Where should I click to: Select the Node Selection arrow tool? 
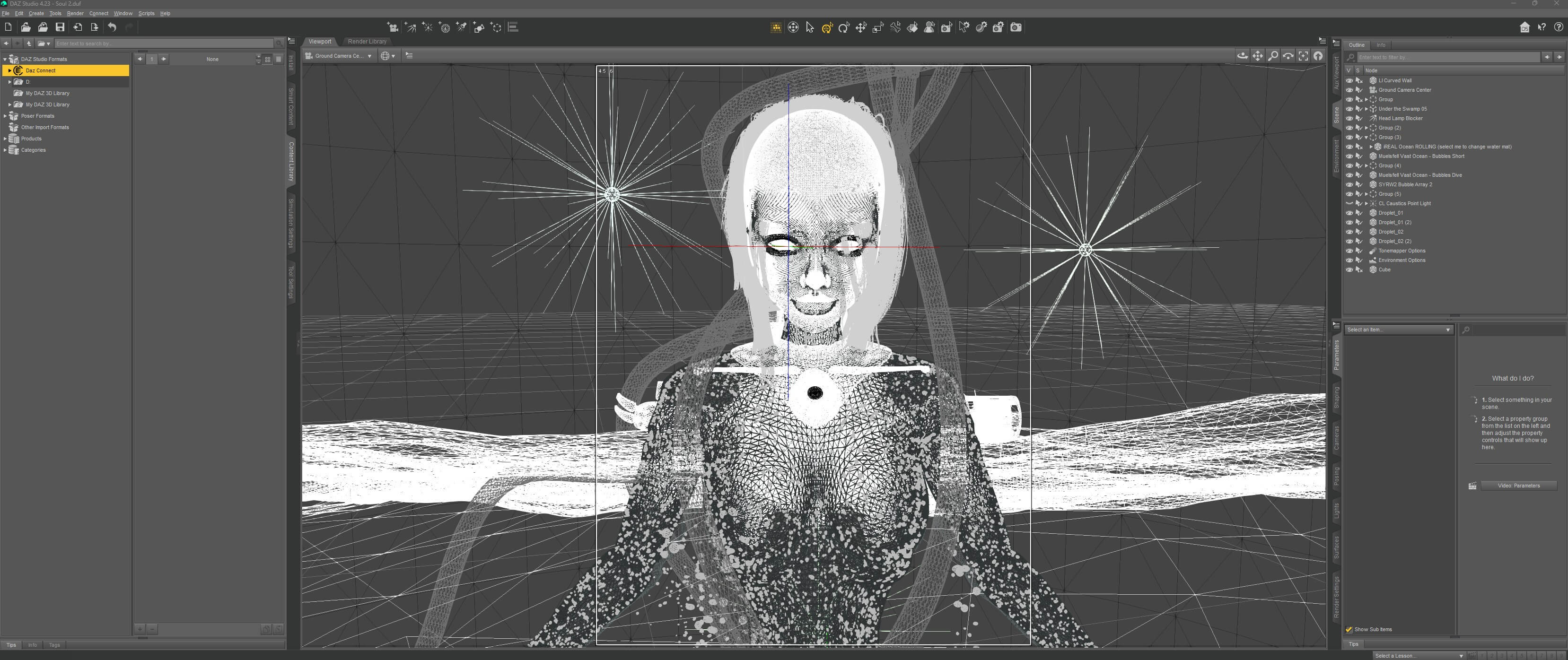[810, 27]
